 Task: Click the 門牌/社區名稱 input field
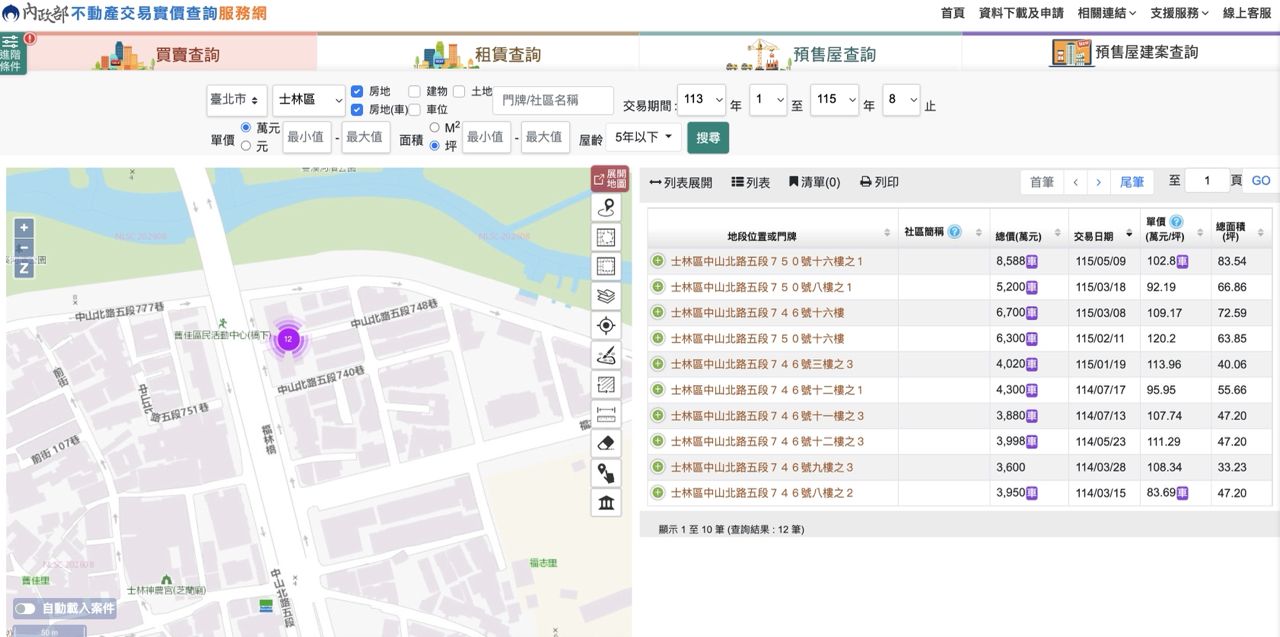click(553, 101)
